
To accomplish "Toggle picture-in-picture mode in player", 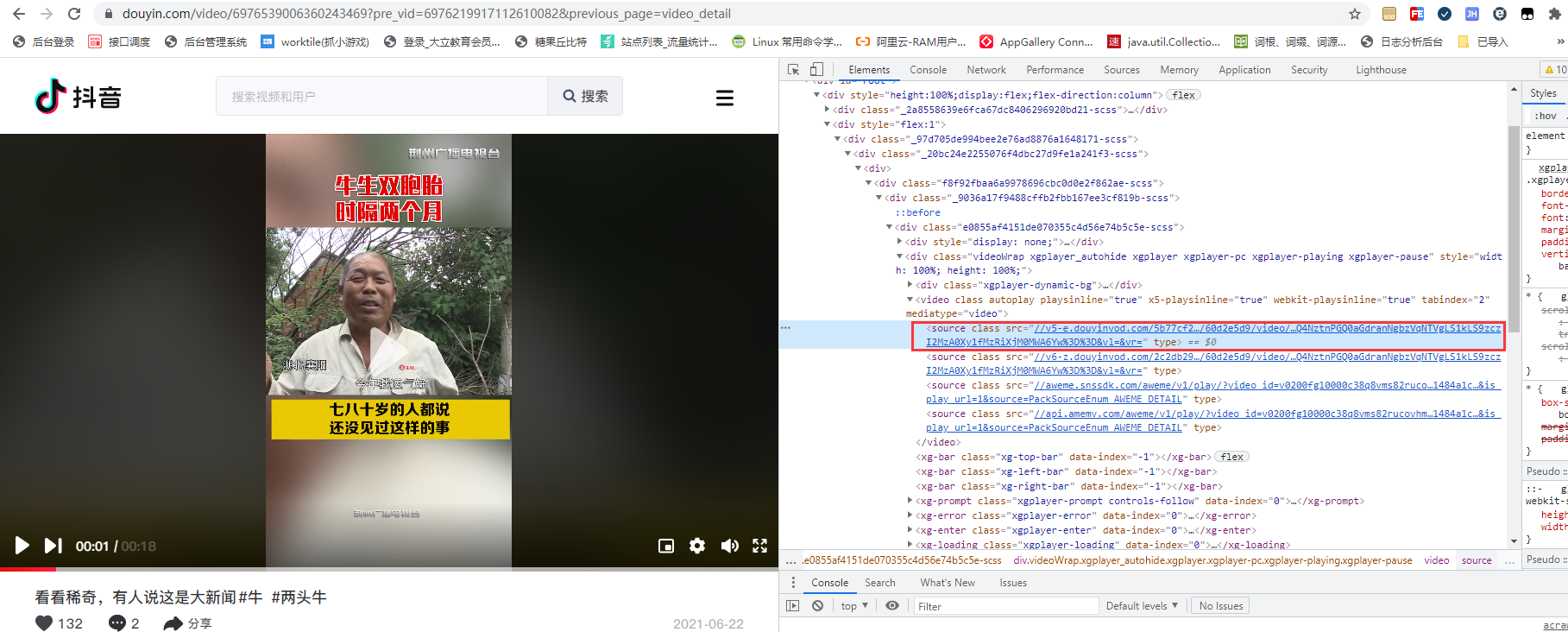I will 666,546.
